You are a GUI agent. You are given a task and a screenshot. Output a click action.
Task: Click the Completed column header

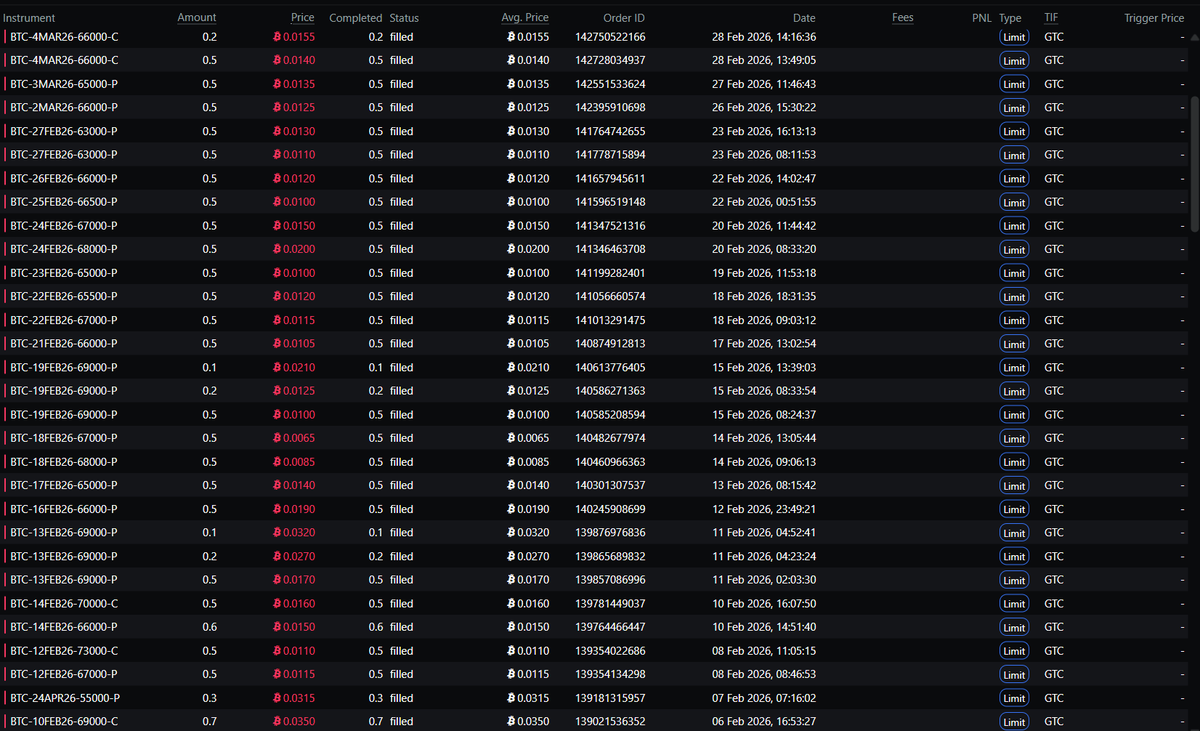(356, 18)
